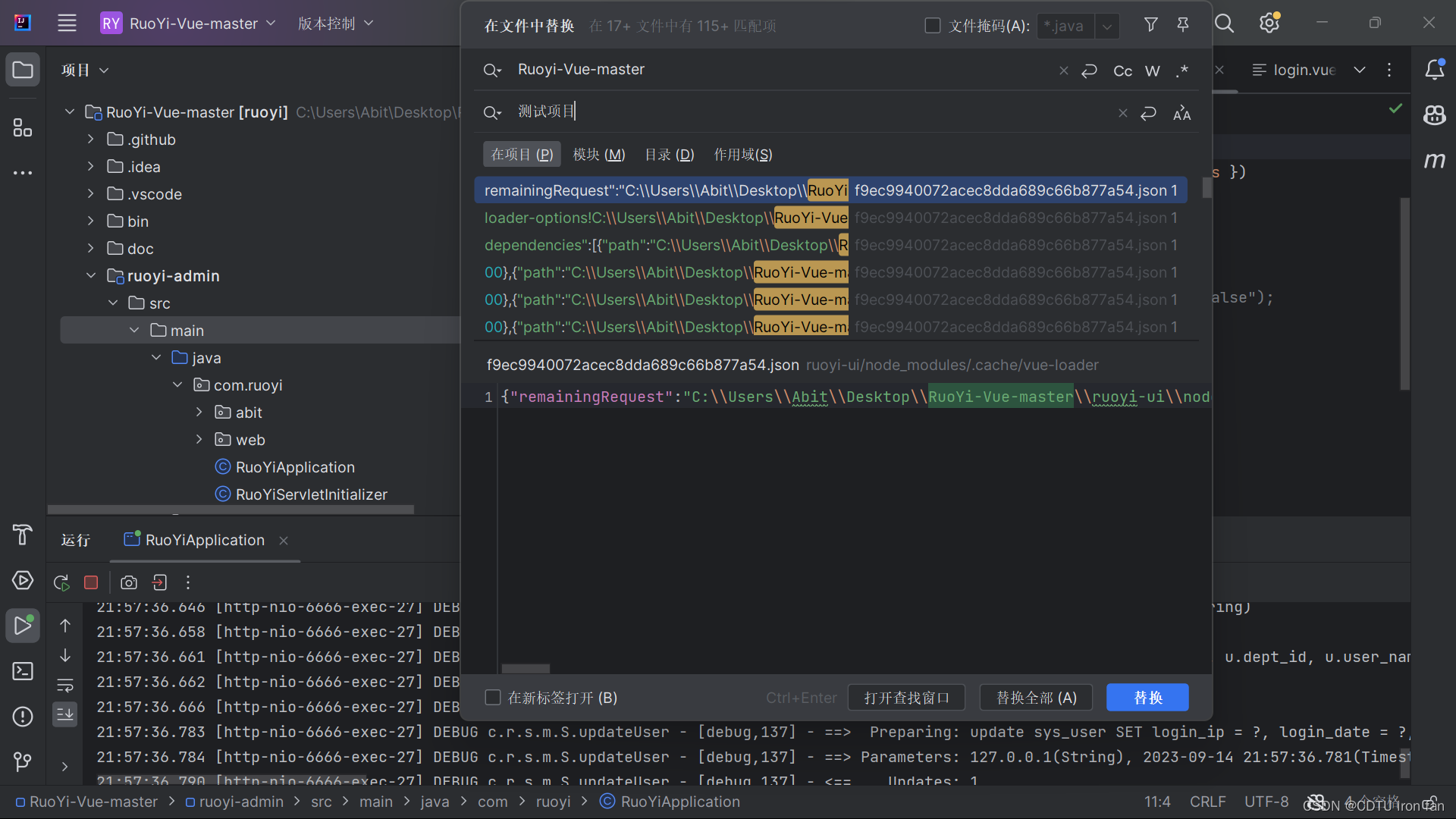Insert new line in search field
The image size is (1456, 819).
(x=1090, y=71)
